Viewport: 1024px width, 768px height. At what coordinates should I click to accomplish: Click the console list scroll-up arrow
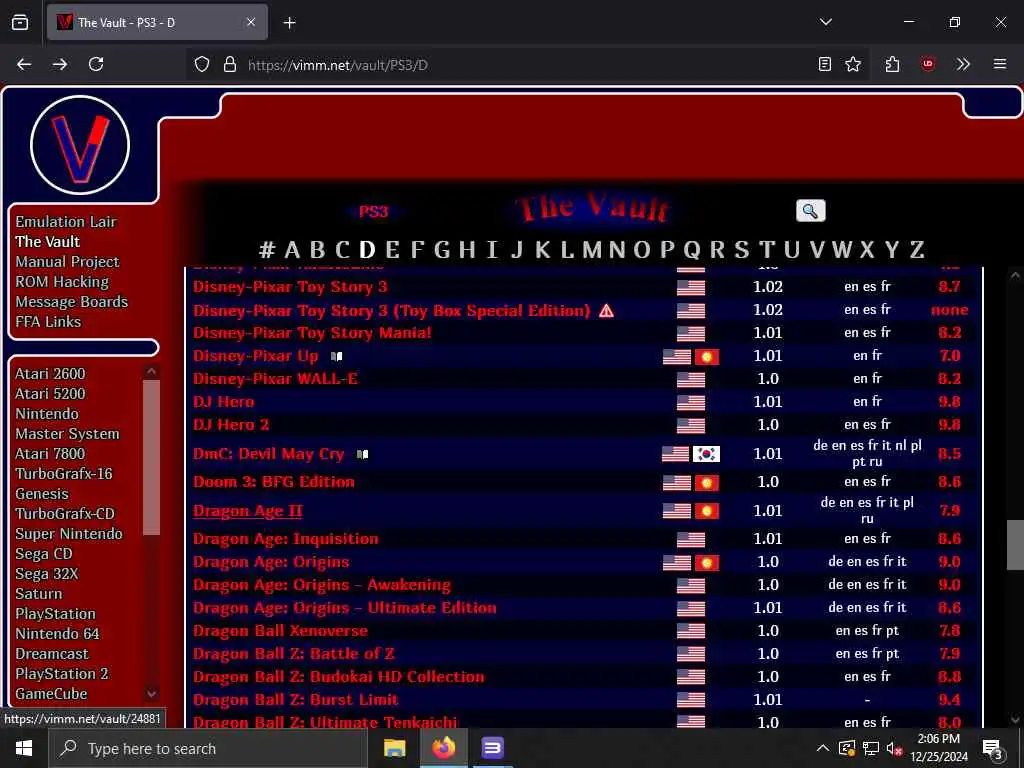(151, 372)
